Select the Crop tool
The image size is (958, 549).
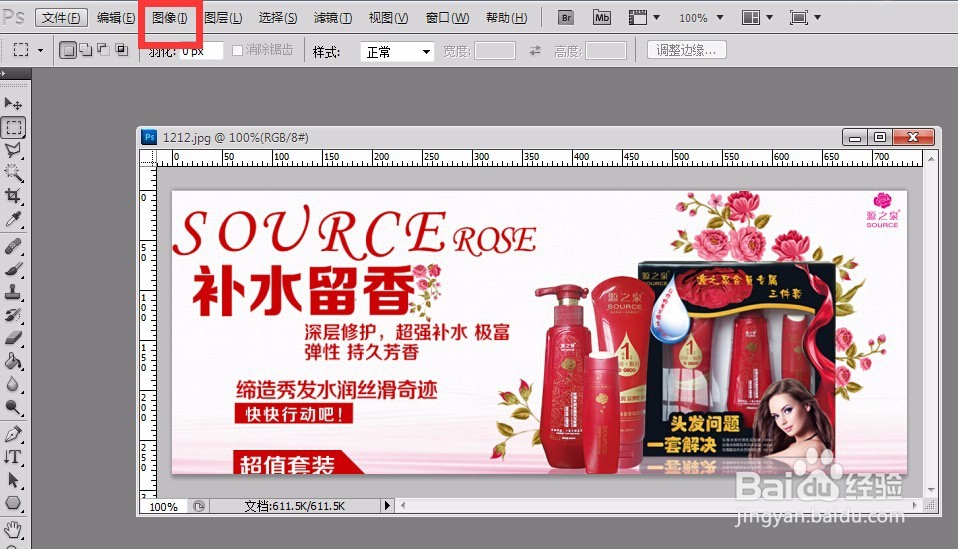coord(13,195)
